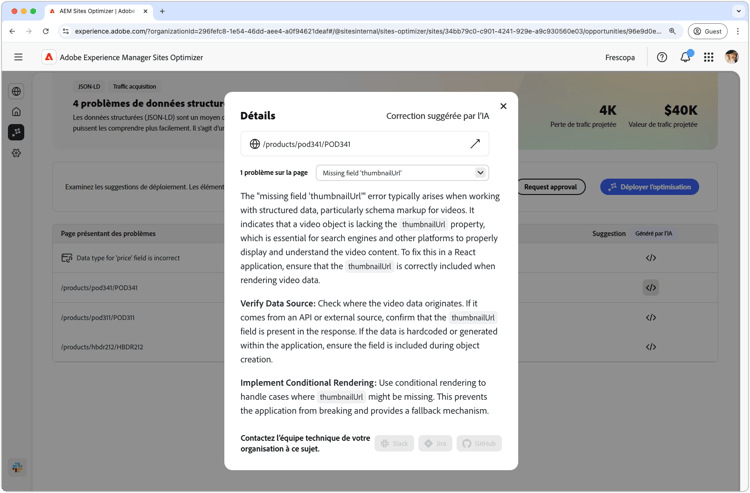Share the issue via Slack button
The image size is (750, 493).
(x=394, y=444)
